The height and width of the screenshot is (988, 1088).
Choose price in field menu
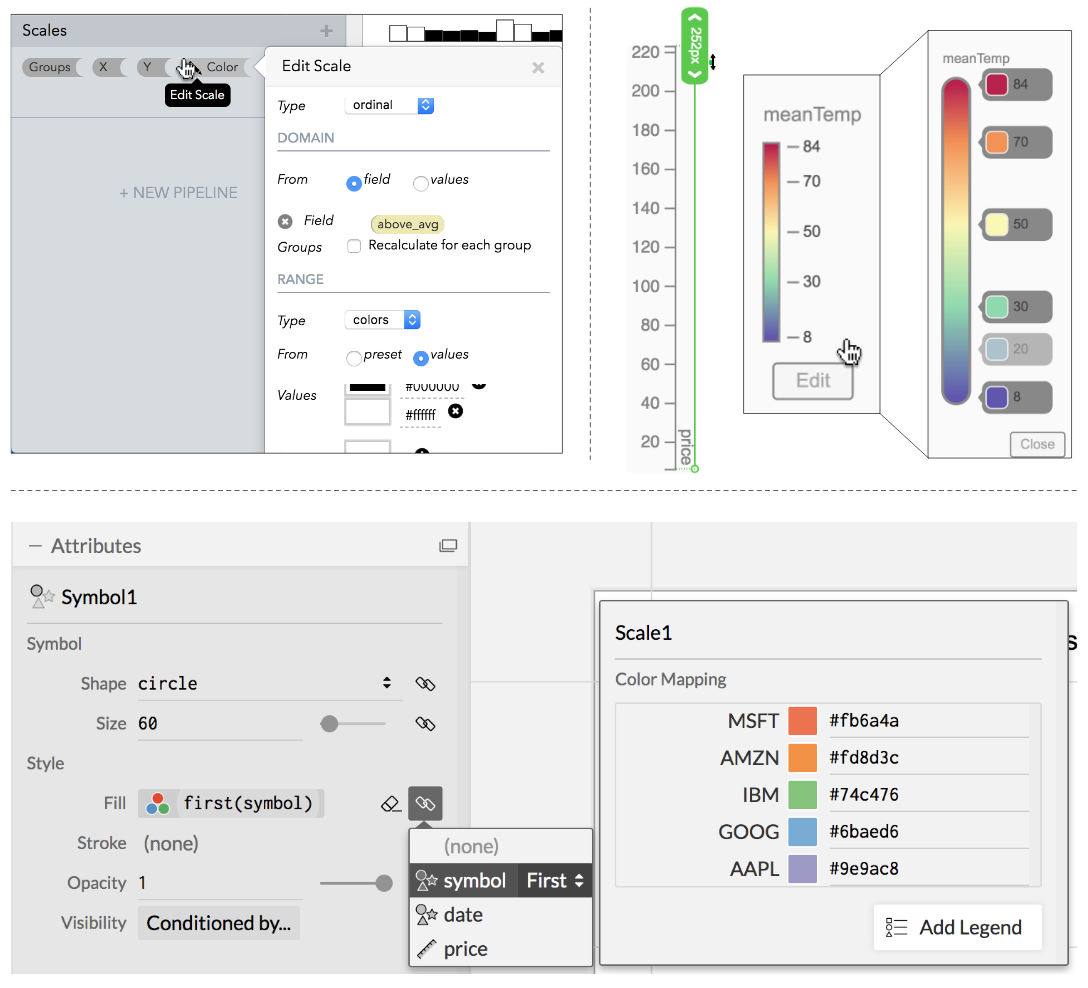click(500, 949)
